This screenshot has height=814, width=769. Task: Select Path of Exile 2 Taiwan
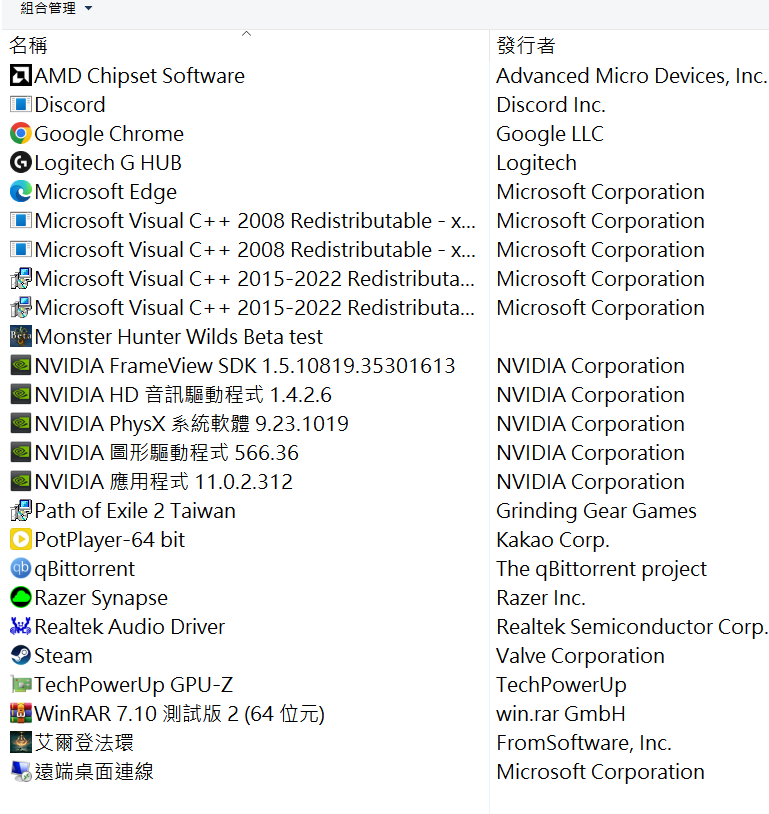(x=135, y=511)
